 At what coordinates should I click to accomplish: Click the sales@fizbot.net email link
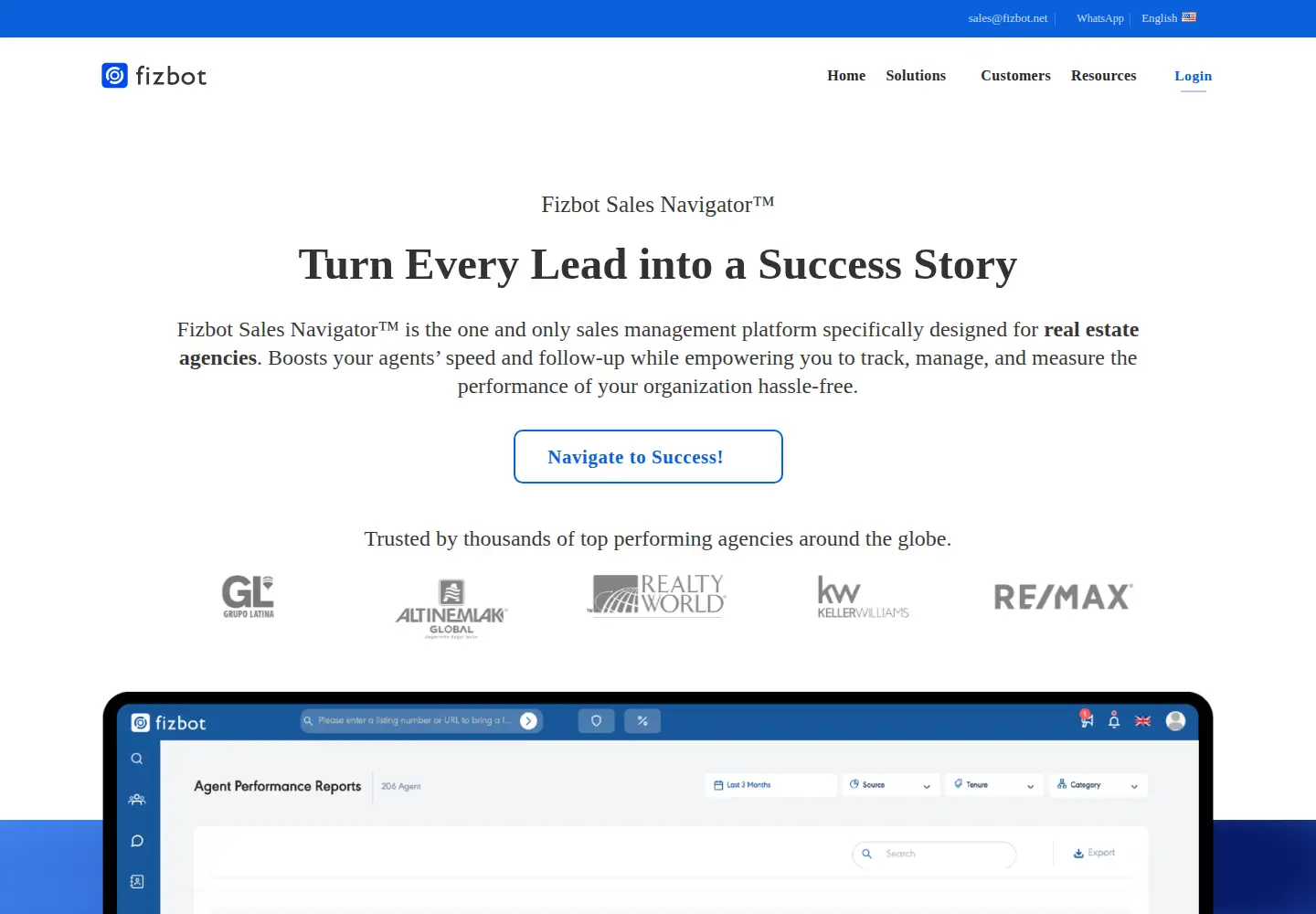coord(1008,18)
